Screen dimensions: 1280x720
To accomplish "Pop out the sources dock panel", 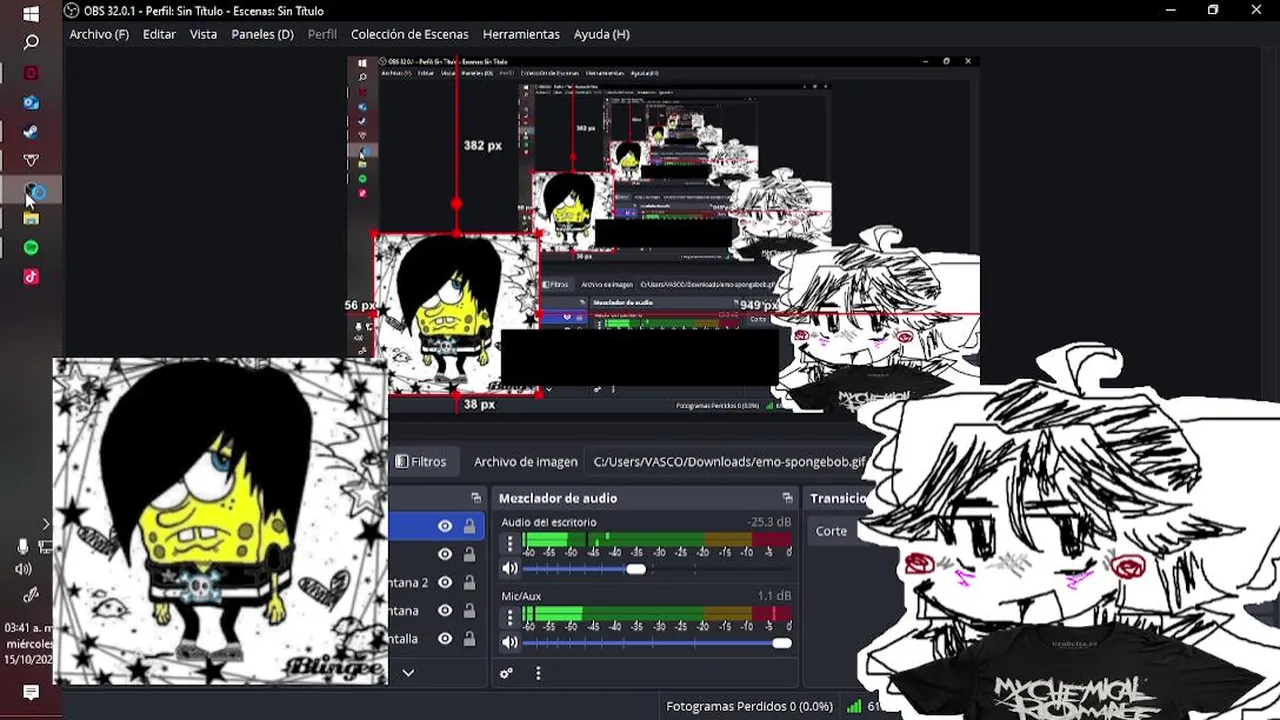I will 476,498.
